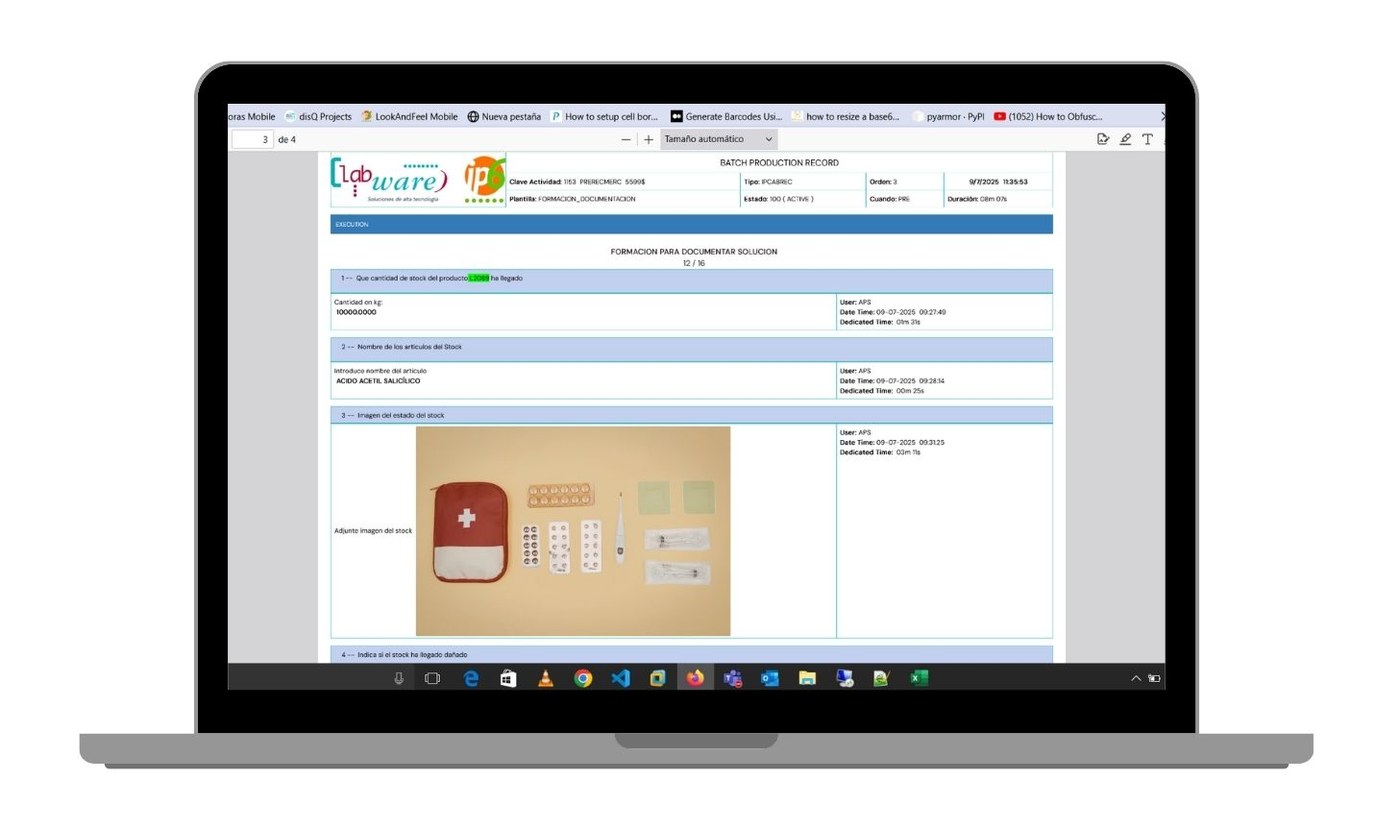Open Task View from the taskbar
Viewport: 1400px width, 829px height.
432,678
